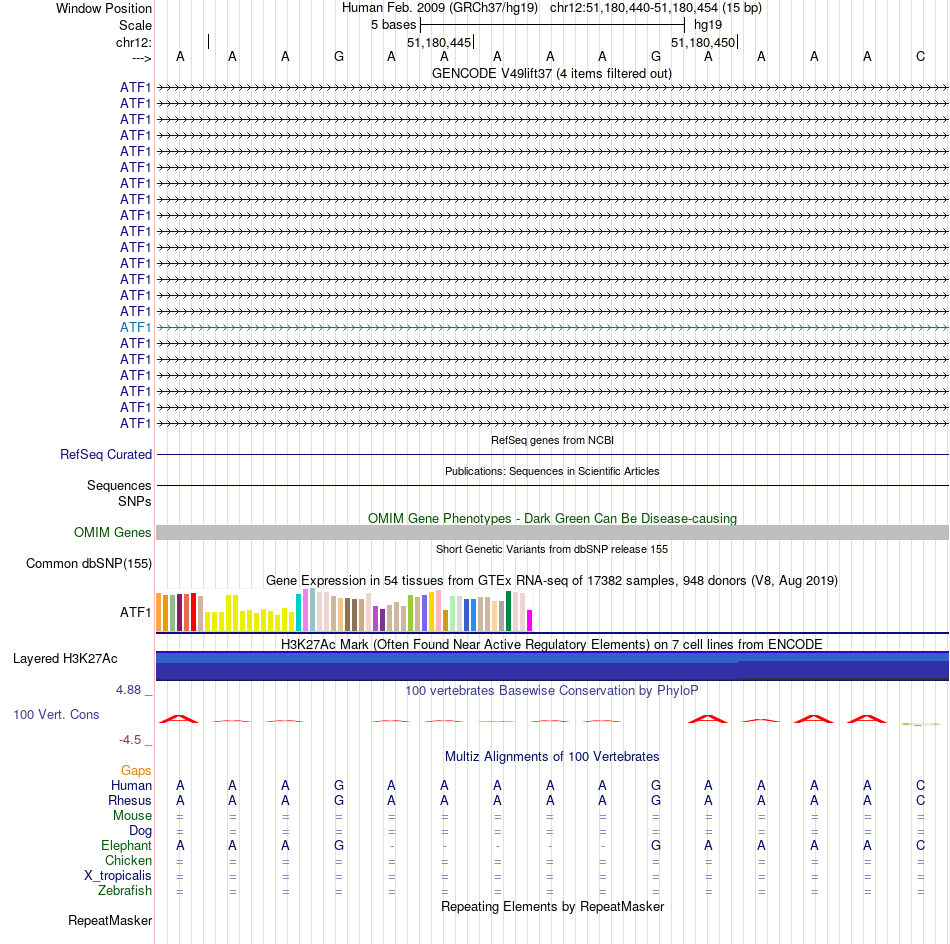Open the H3K27Ac Mark ENCODE track title

pos(552,644)
